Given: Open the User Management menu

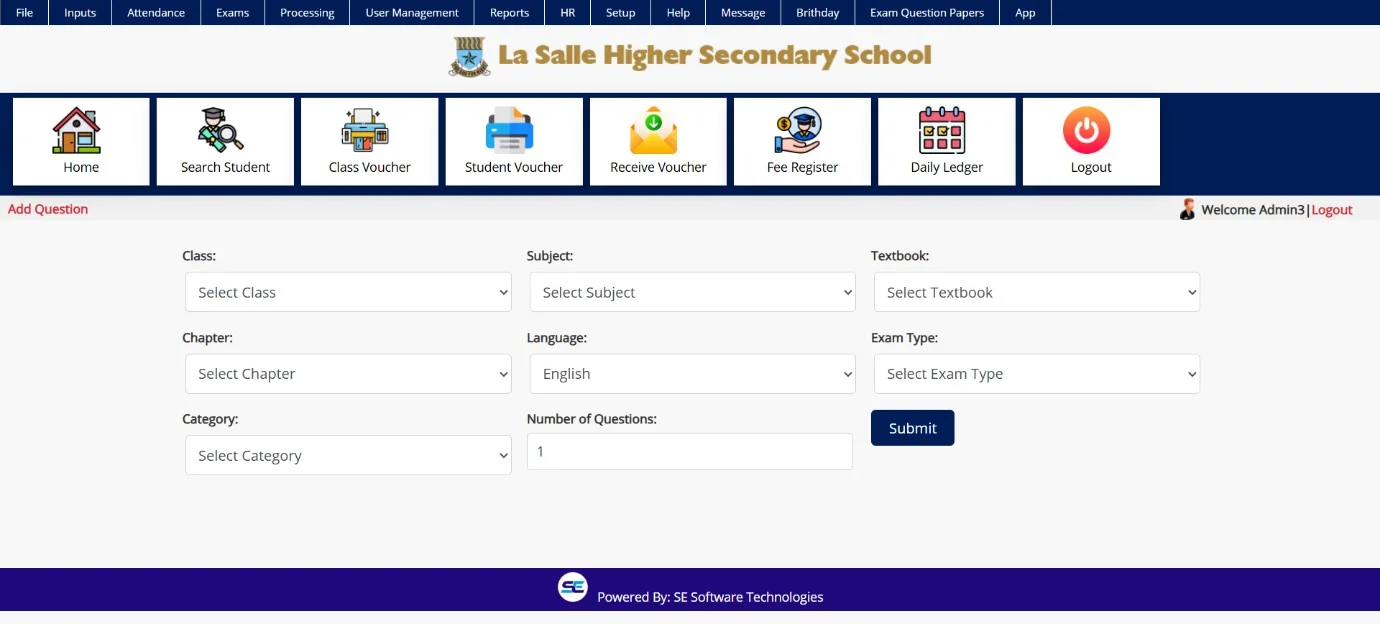Looking at the screenshot, I should point(411,13).
